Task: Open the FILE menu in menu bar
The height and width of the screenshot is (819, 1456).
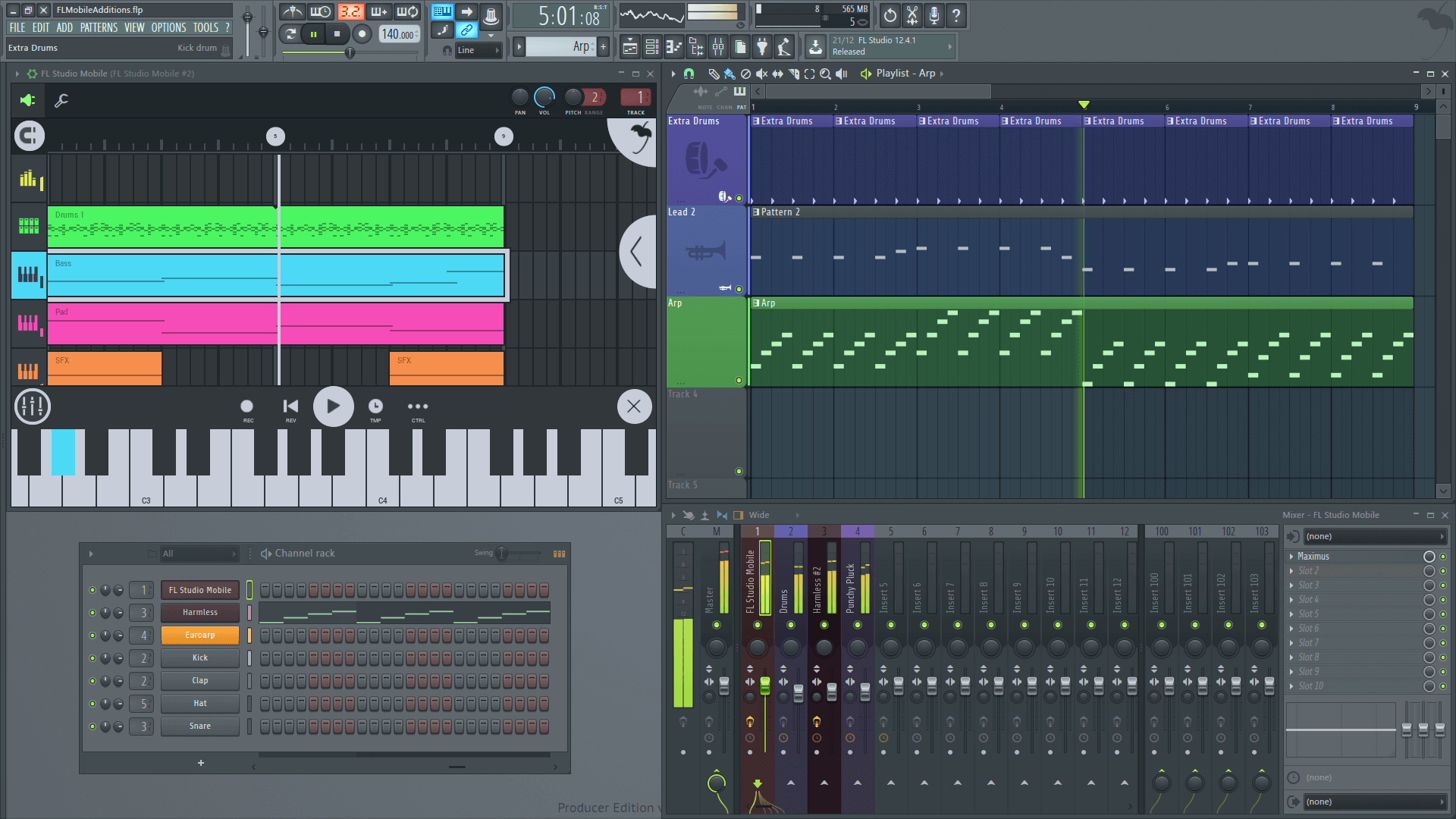Action: 16,27
